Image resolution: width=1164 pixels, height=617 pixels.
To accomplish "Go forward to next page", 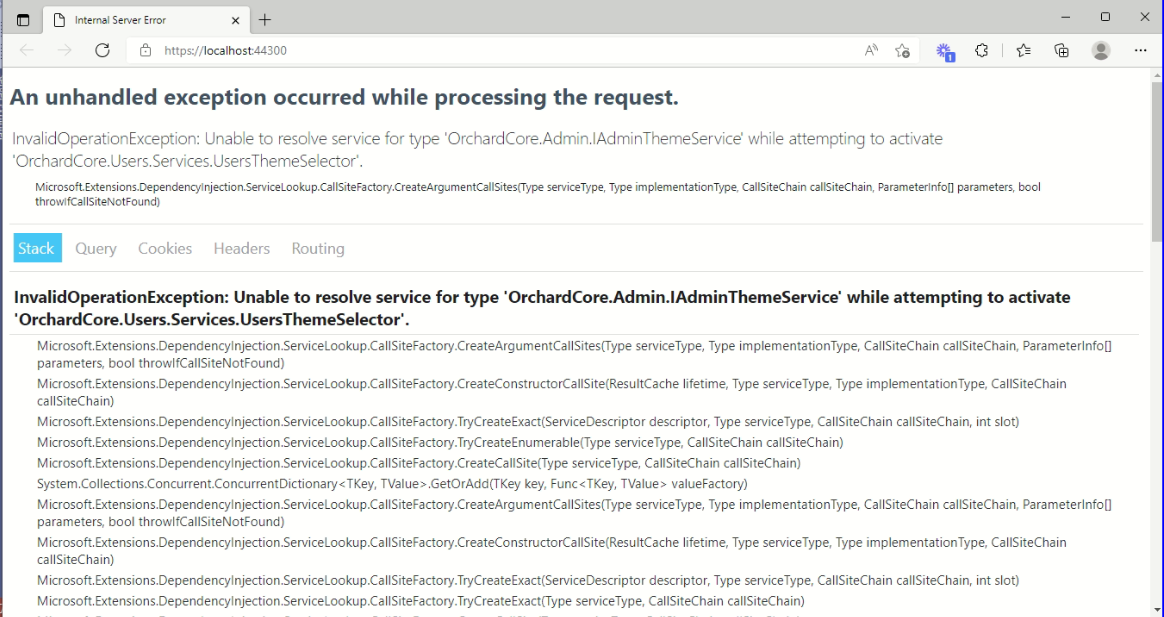I will click(x=65, y=50).
